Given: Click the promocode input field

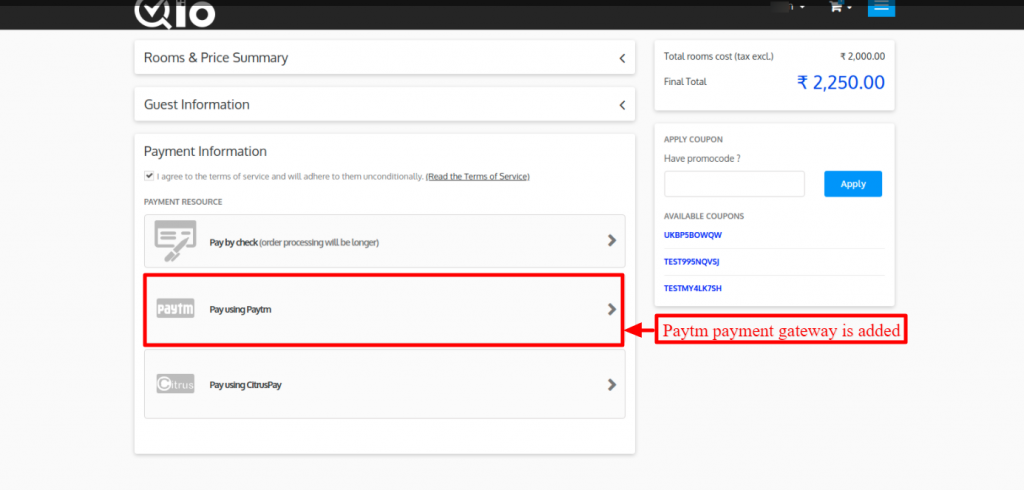Looking at the screenshot, I should pyautogui.click(x=734, y=184).
